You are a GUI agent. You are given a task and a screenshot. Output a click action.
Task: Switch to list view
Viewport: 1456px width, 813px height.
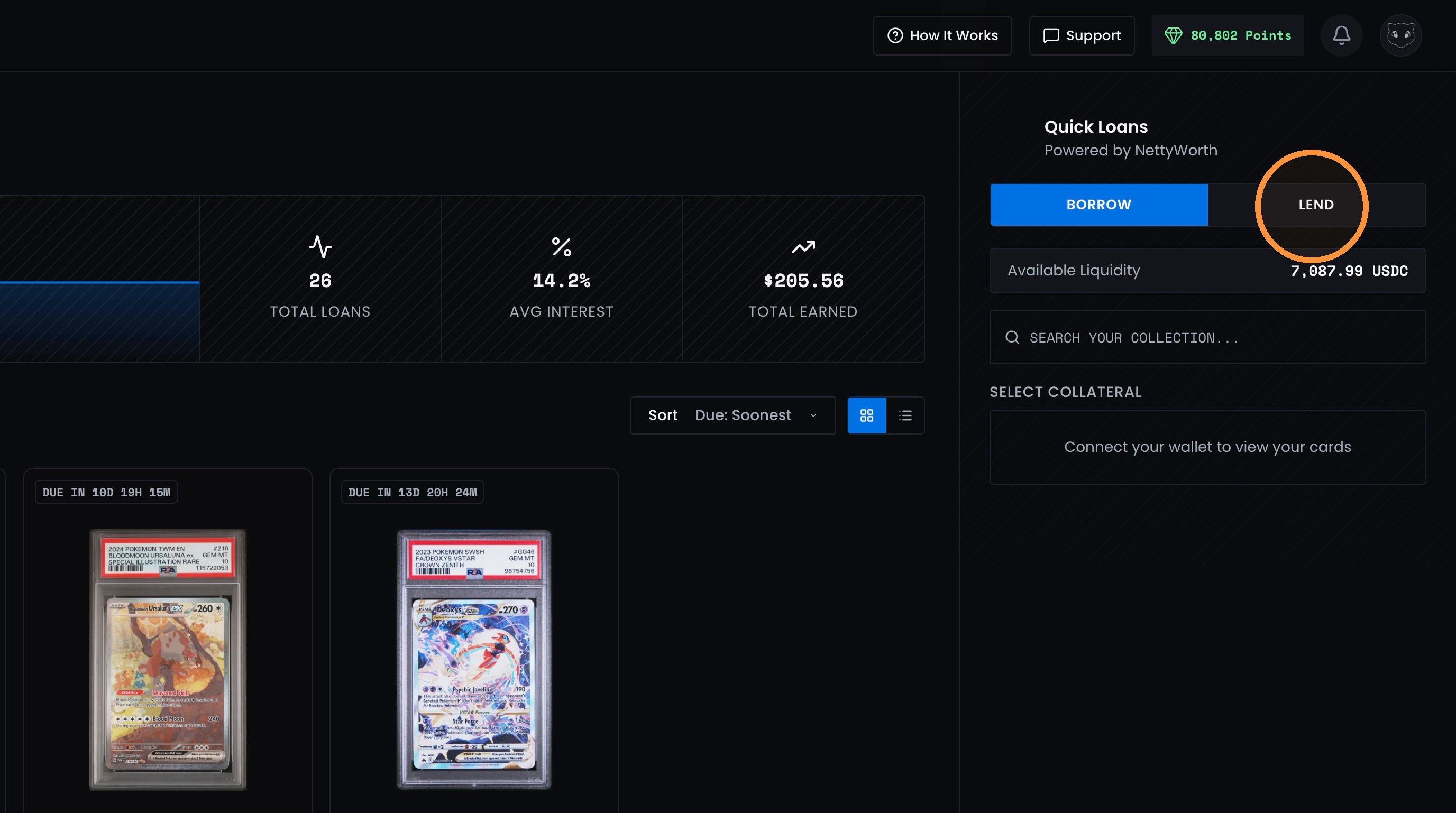(x=905, y=415)
